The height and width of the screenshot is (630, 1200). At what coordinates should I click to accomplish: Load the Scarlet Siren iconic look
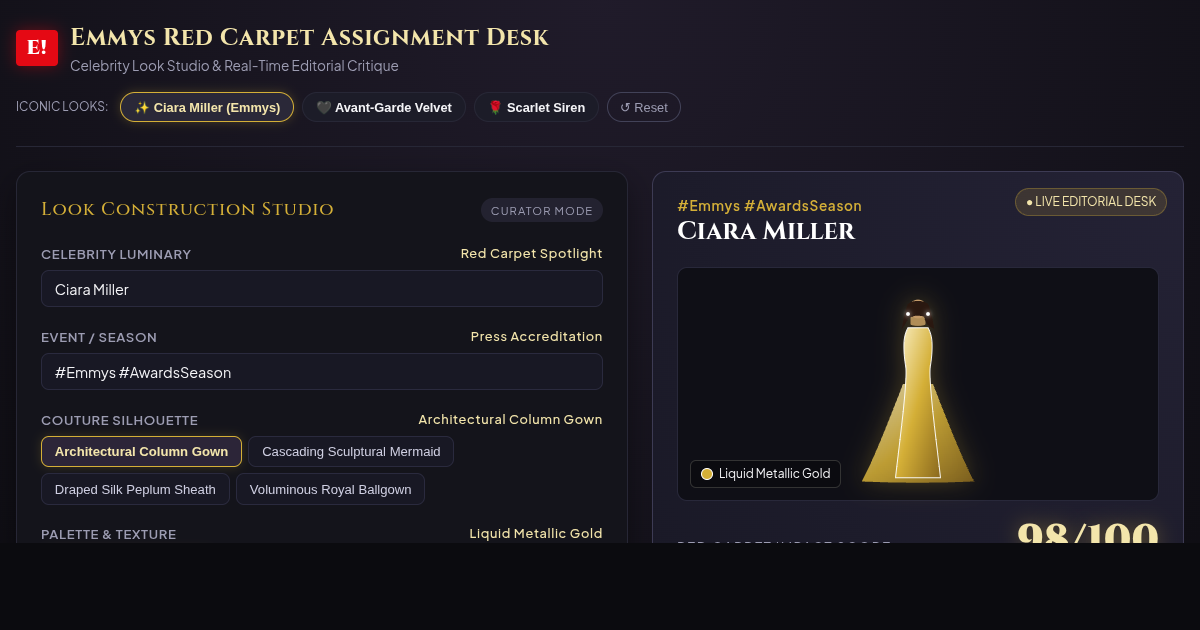tap(536, 107)
